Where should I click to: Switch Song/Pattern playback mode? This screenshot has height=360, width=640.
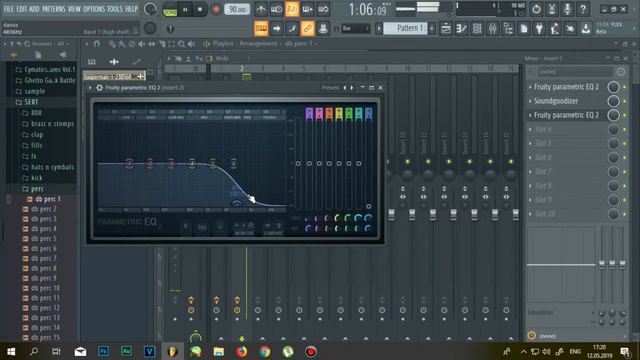pyautogui.click(x=170, y=10)
